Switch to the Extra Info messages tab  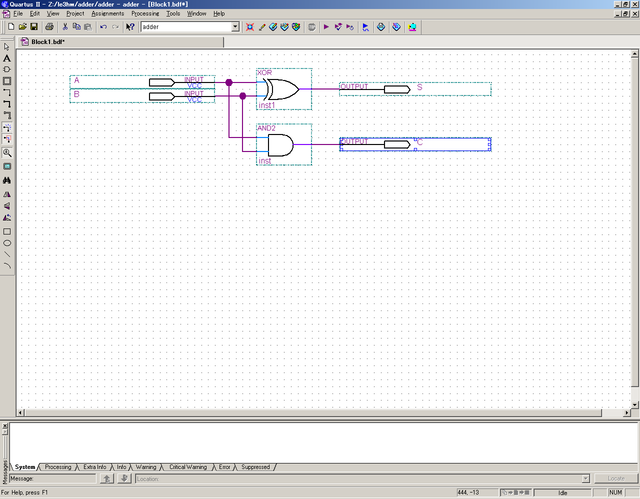click(95, 467)
